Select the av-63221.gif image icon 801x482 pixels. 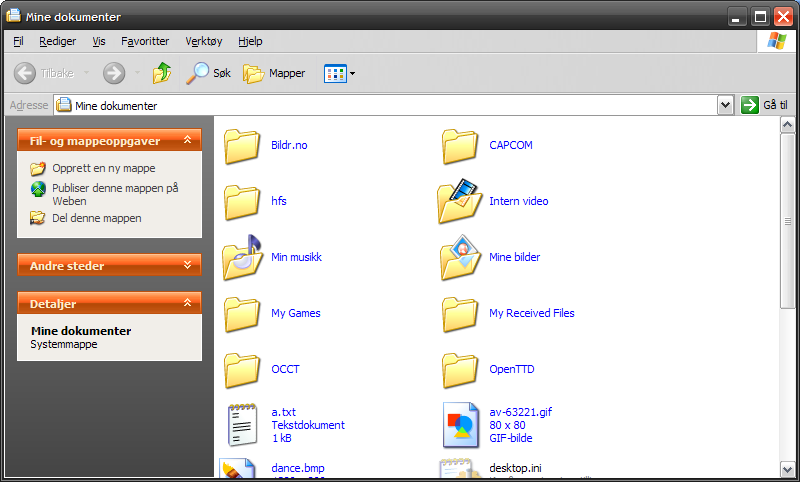coord(461,425)
